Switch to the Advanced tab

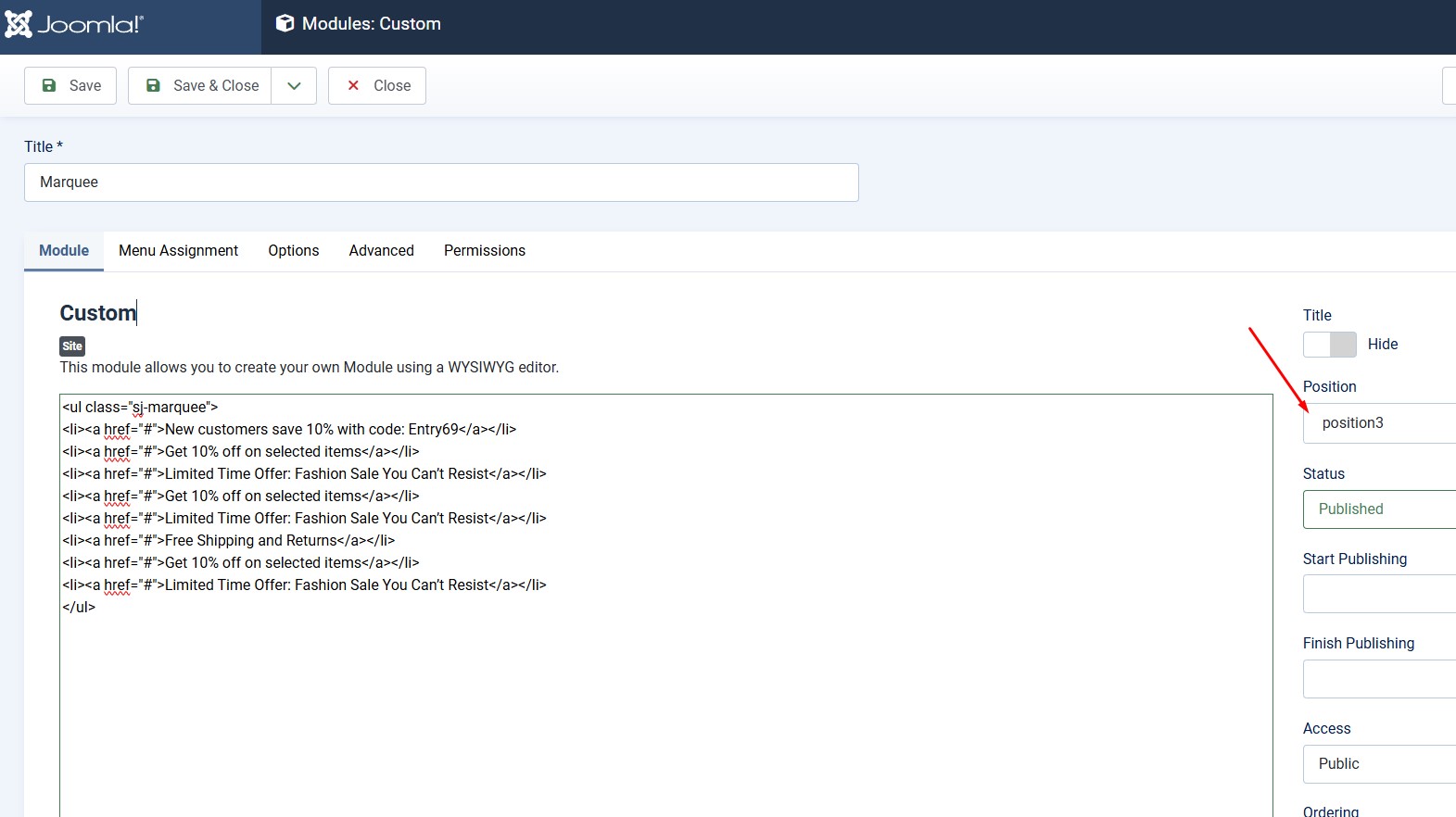coord(381,251)
